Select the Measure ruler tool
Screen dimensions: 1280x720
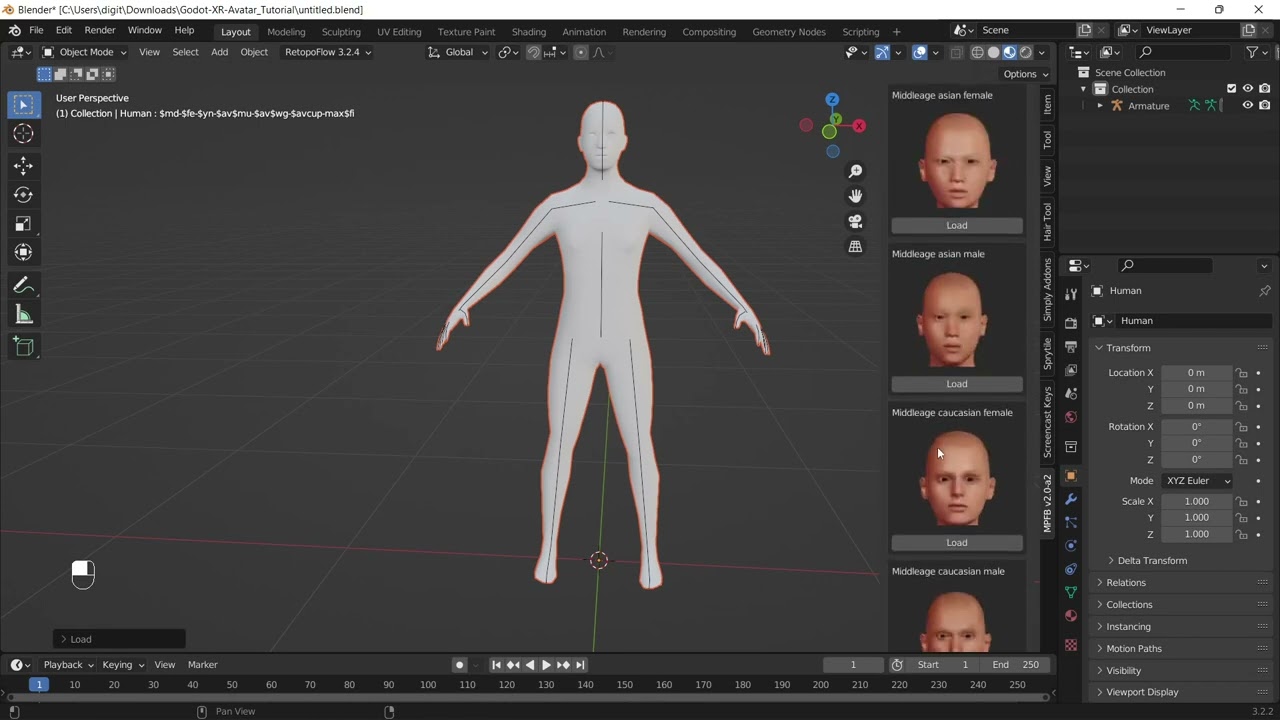24,316
